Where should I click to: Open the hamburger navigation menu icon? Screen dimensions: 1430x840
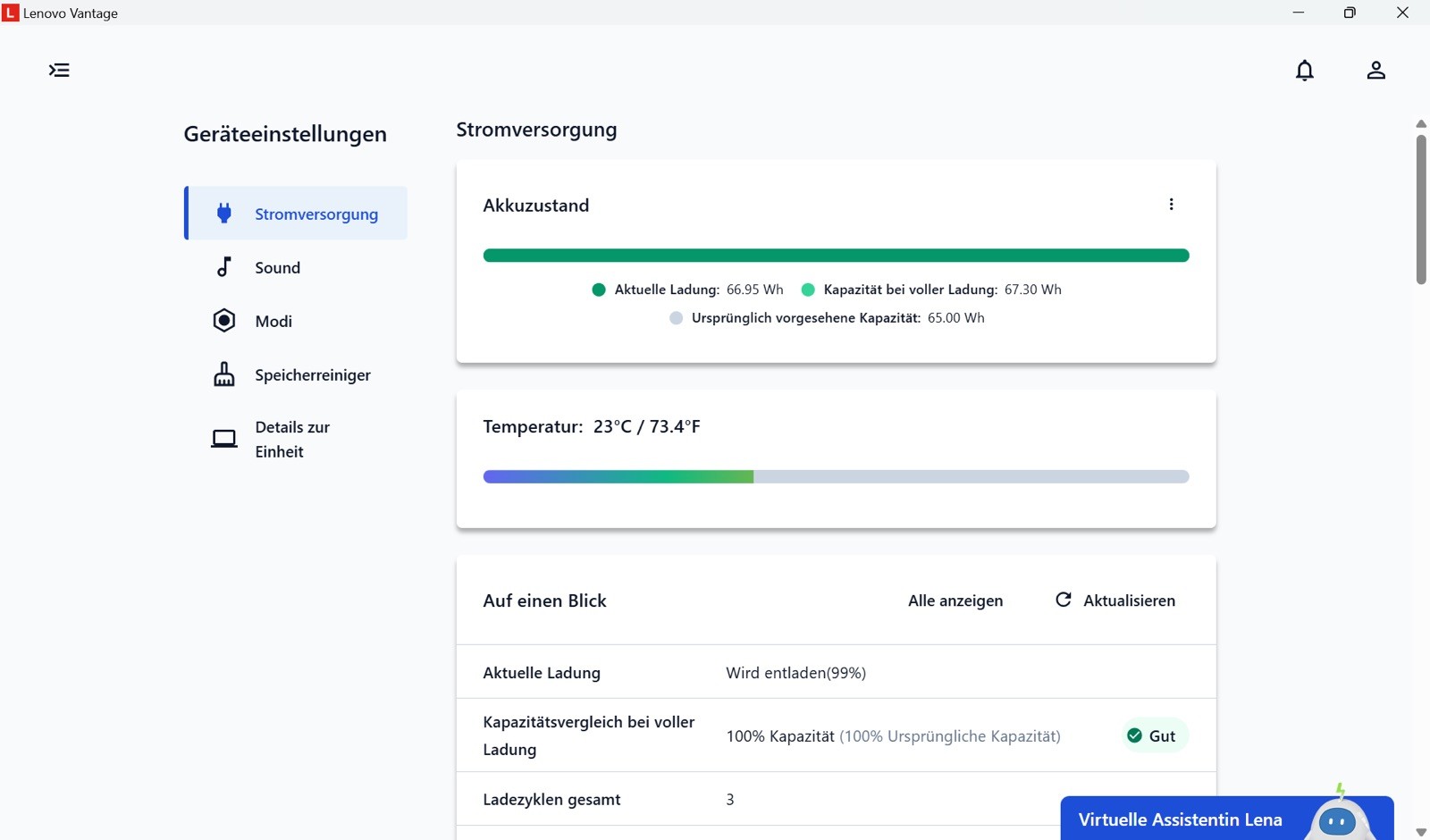point(59,70)
